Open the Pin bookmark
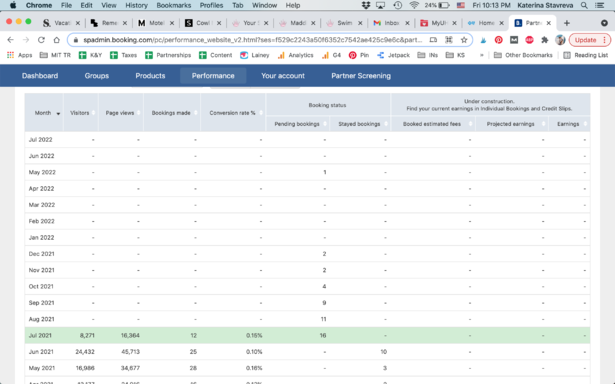615x384 pixels. click(x=359, y=55)
